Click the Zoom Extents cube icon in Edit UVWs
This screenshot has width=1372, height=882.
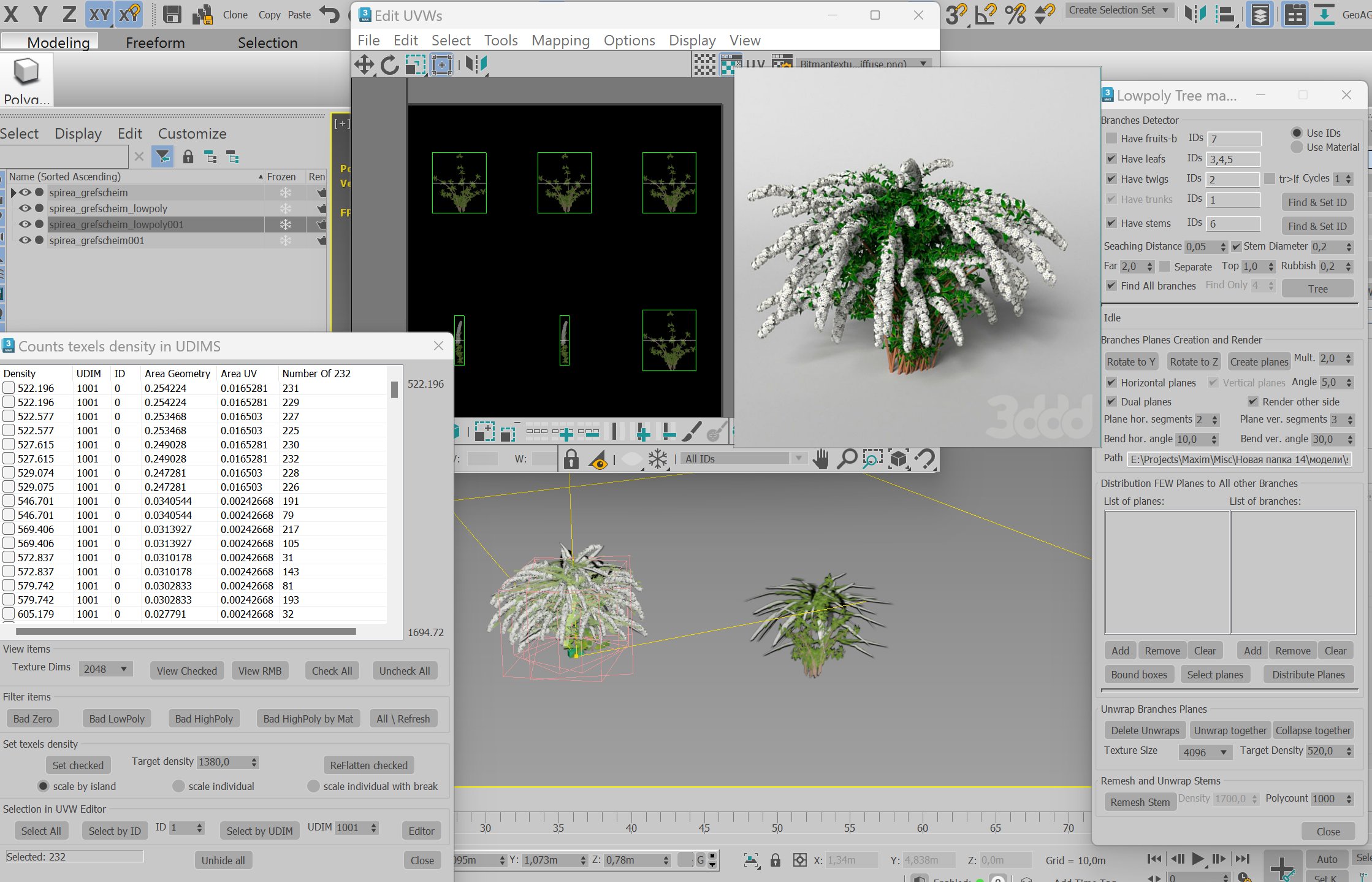point(899,459)
